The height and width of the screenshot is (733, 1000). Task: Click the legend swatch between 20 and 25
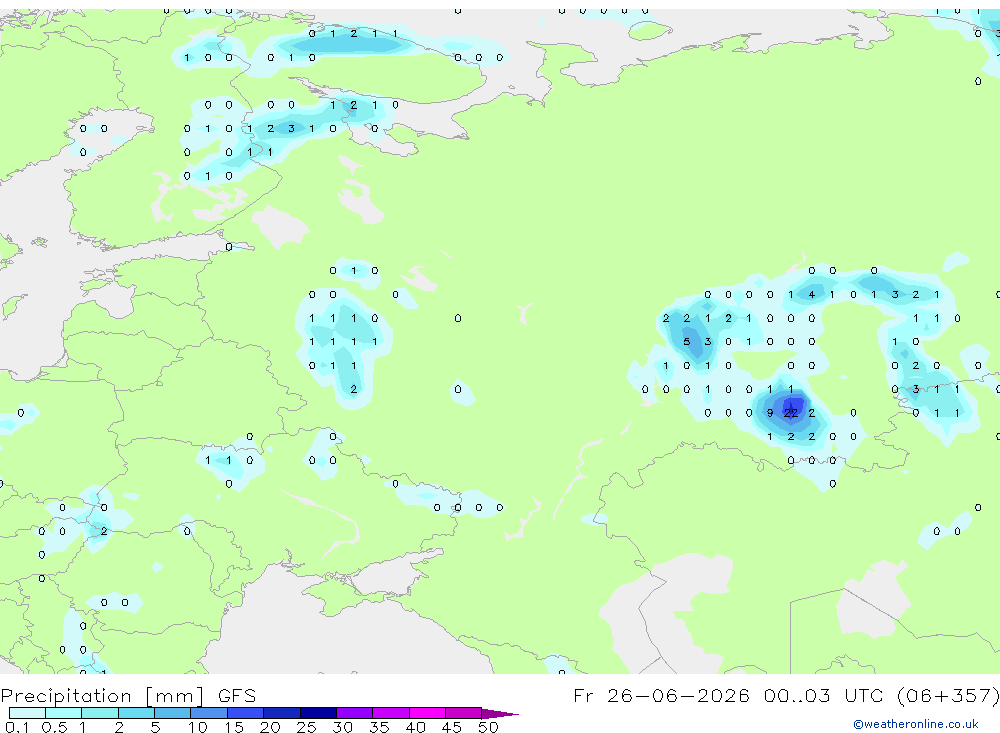tap(282, 713)
